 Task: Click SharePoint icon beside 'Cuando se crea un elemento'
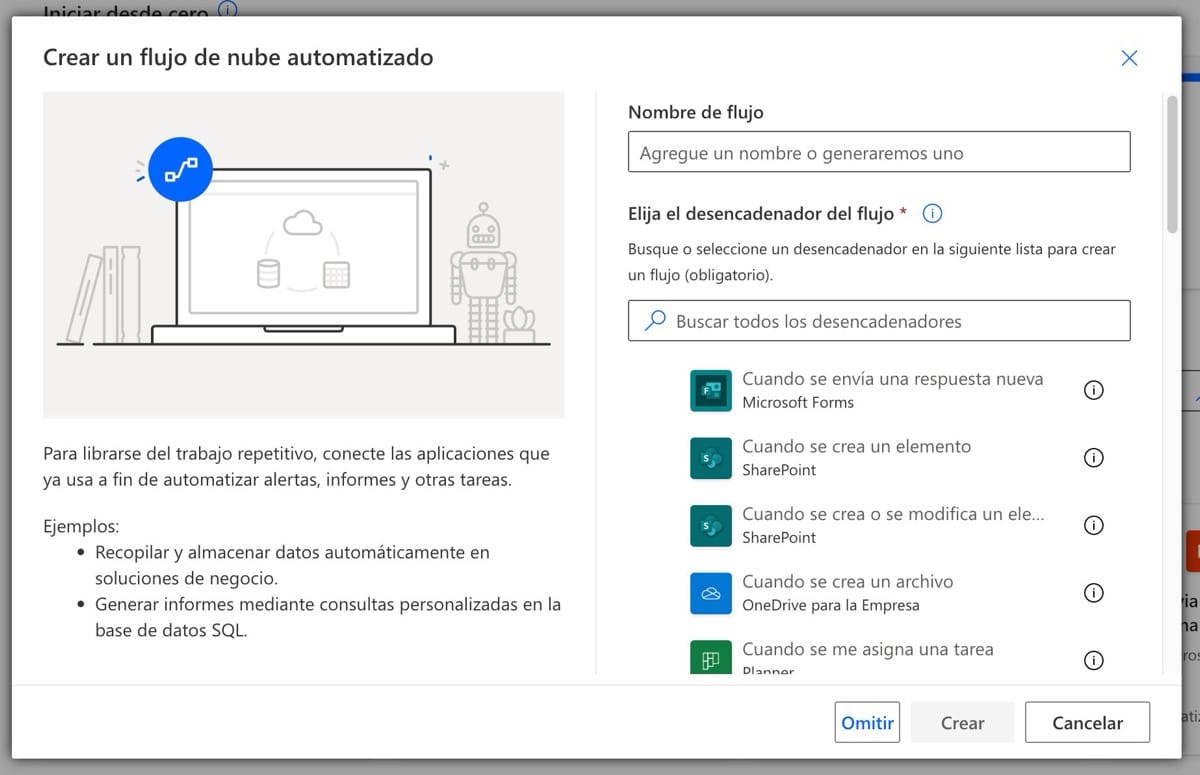coord(711,458)
